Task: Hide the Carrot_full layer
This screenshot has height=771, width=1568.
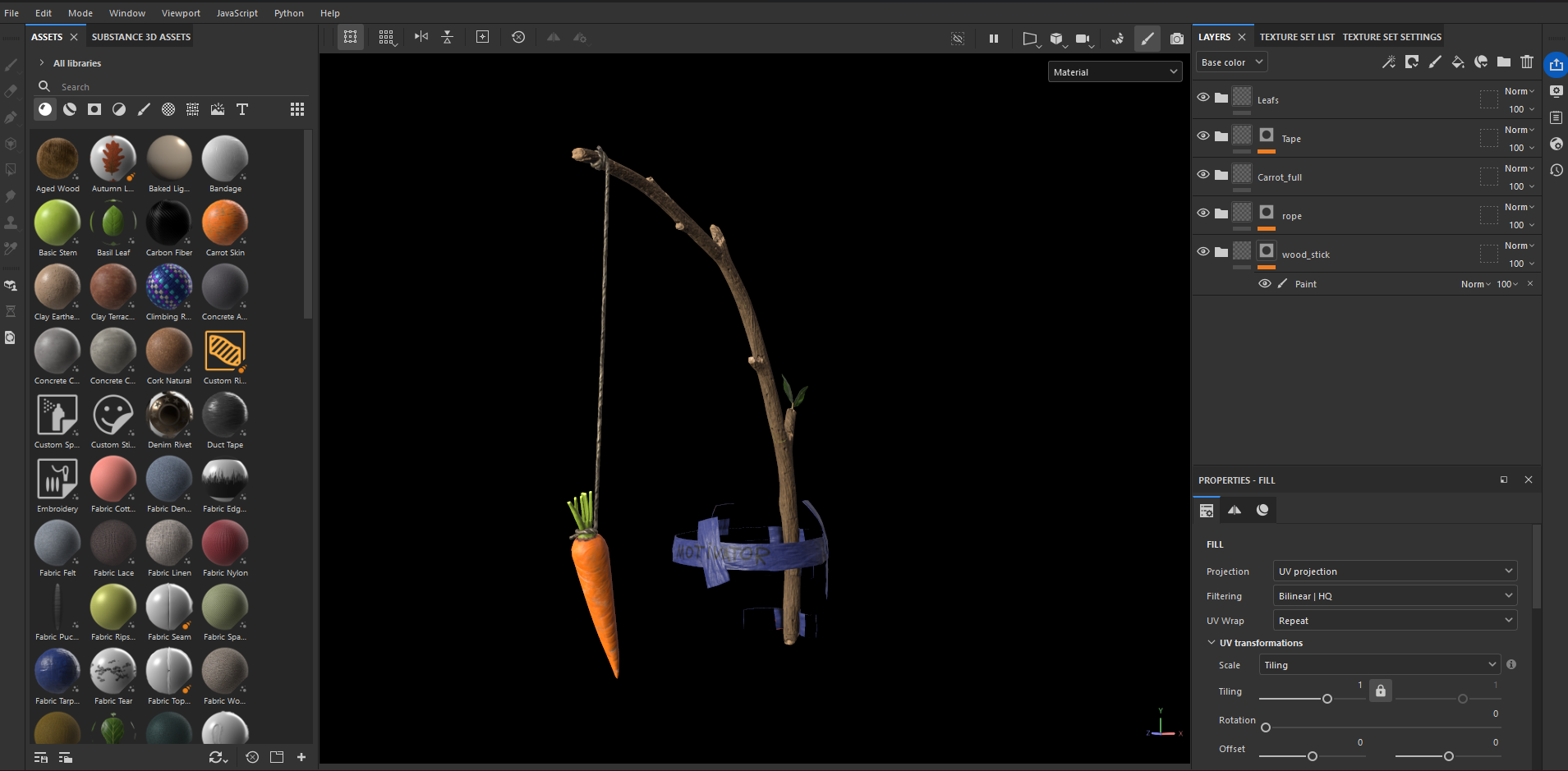Action: pyautogui.click(x=1203, y=174)
